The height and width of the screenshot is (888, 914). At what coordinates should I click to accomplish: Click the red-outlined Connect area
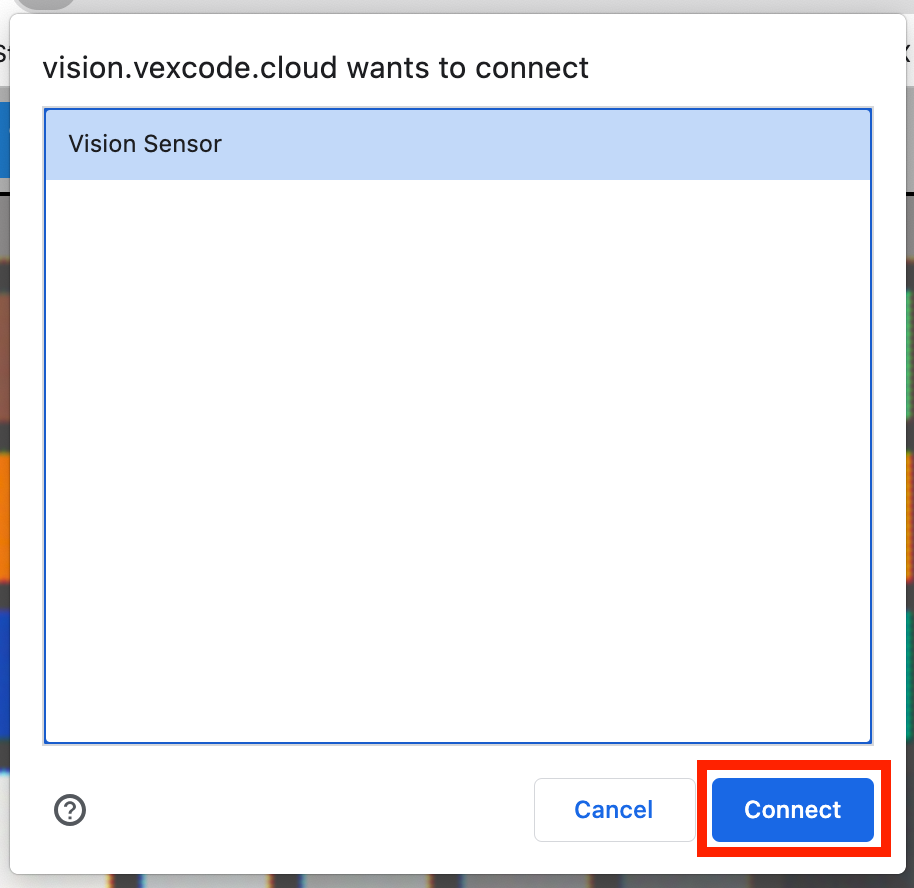coord(791,810)
